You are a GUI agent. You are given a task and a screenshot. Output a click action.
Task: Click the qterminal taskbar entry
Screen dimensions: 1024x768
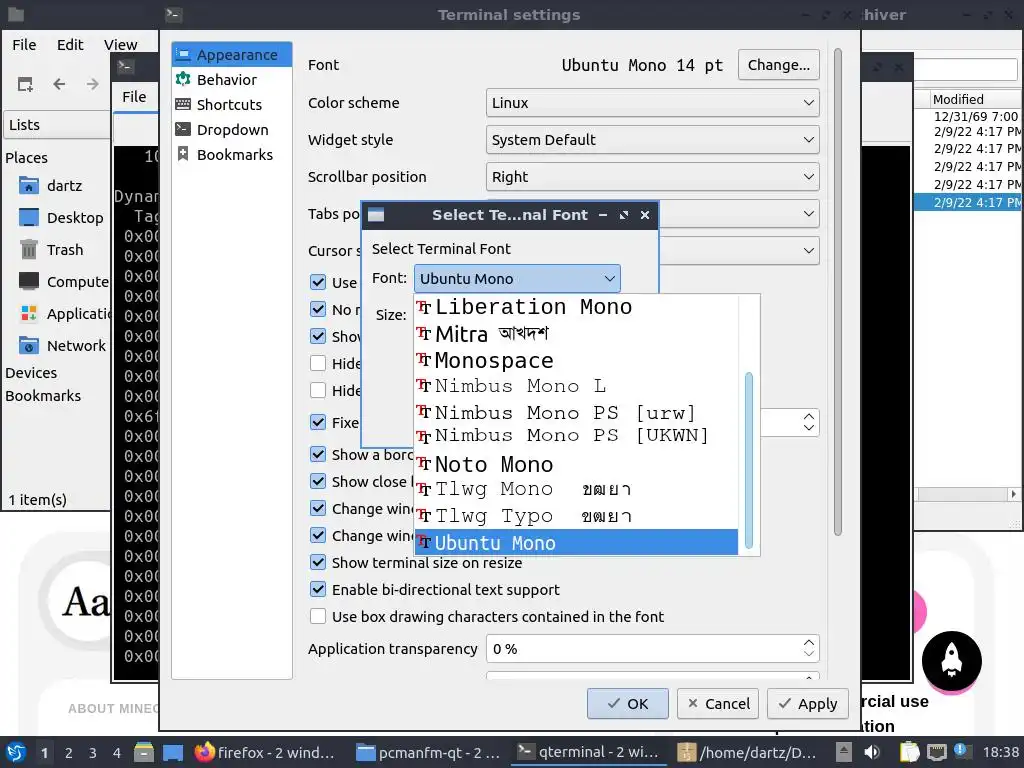588,752
